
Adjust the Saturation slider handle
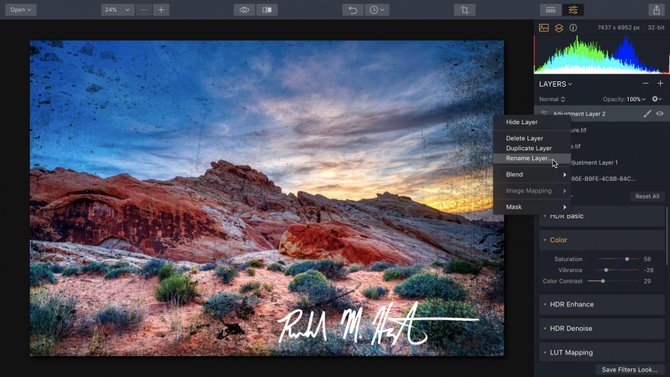[x=627, y=259]
